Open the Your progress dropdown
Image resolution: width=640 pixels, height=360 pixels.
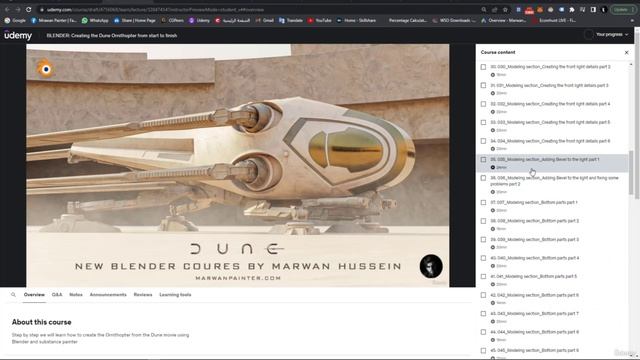click(611, 35)
